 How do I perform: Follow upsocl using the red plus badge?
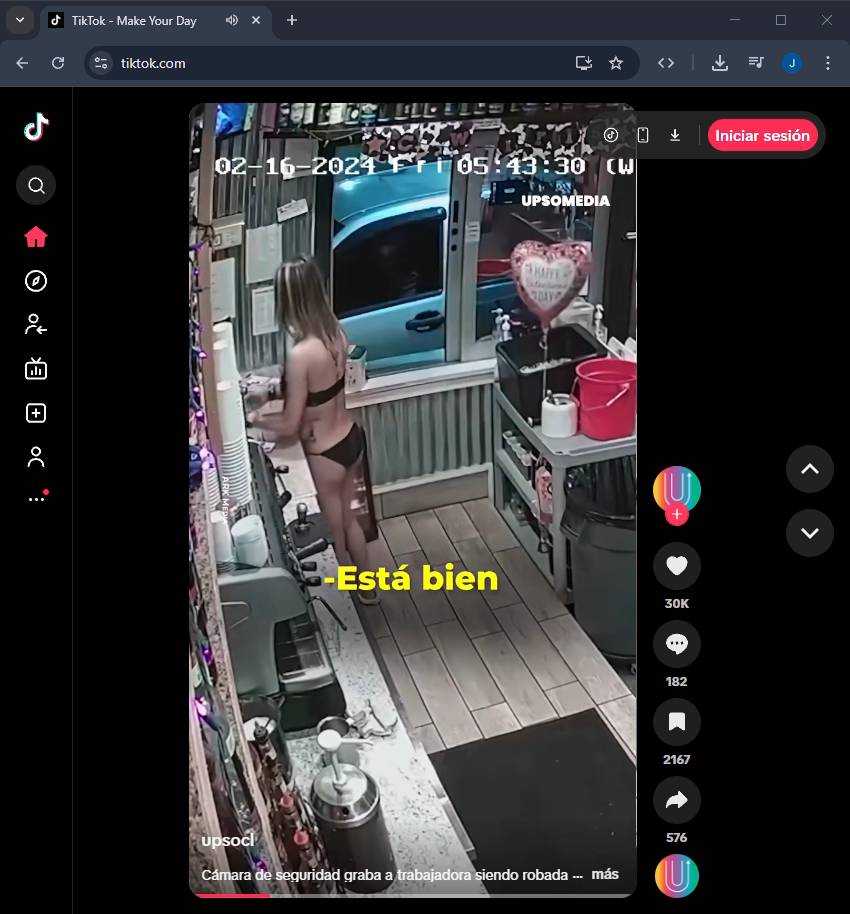click(x=677, y=515)
